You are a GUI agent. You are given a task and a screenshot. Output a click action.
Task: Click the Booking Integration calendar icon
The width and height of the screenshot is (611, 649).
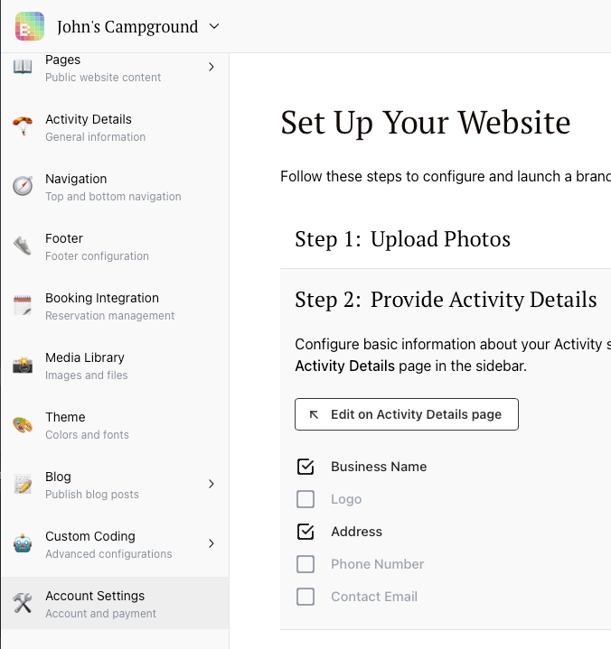(22, 306)
